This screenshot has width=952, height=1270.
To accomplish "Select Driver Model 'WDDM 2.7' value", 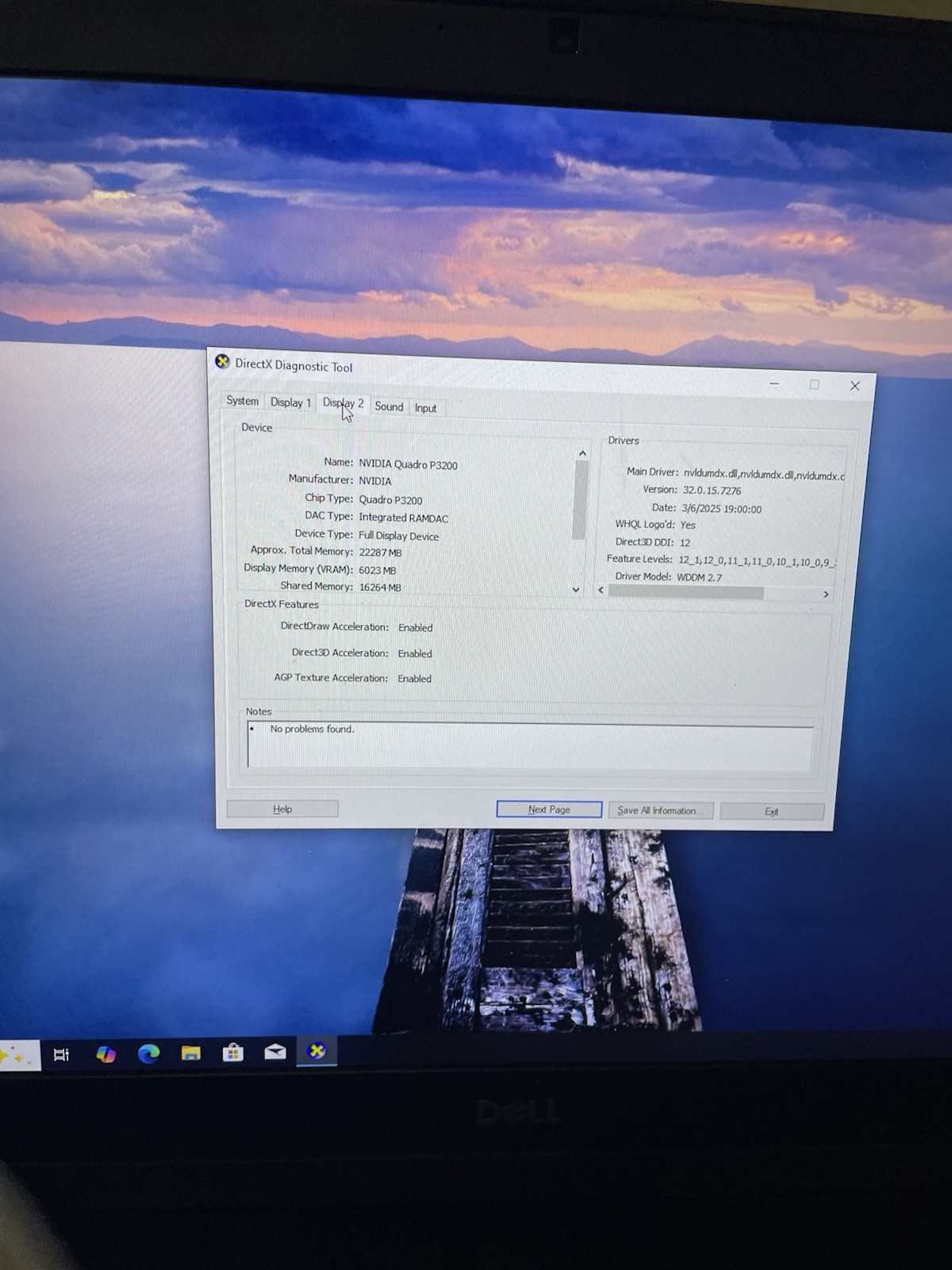I will pos(699,577).
